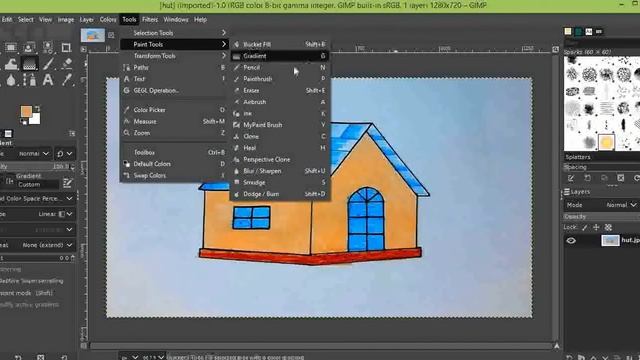Image resolution: width=640 pixels, height=360 pixels.
Task: Expand the Transform Tools submenu
Action: (174, 56)
